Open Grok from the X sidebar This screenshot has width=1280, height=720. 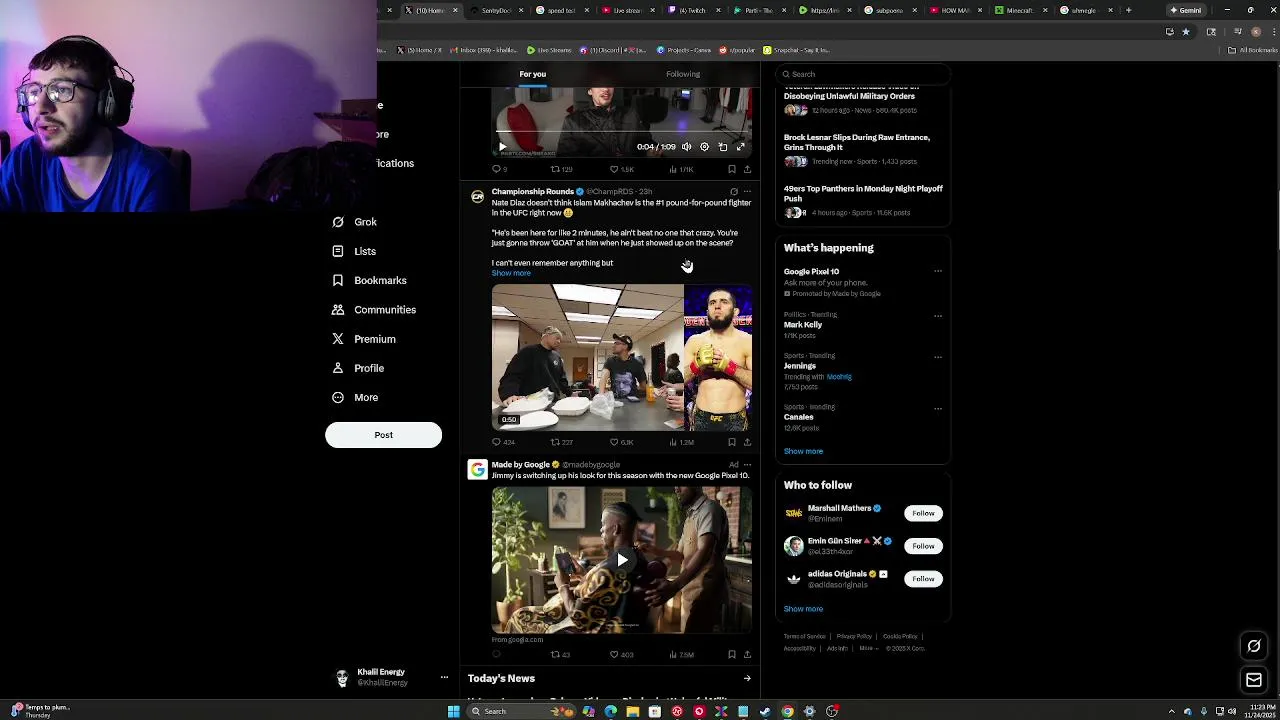pyautogui.click(x=355, y=222)
